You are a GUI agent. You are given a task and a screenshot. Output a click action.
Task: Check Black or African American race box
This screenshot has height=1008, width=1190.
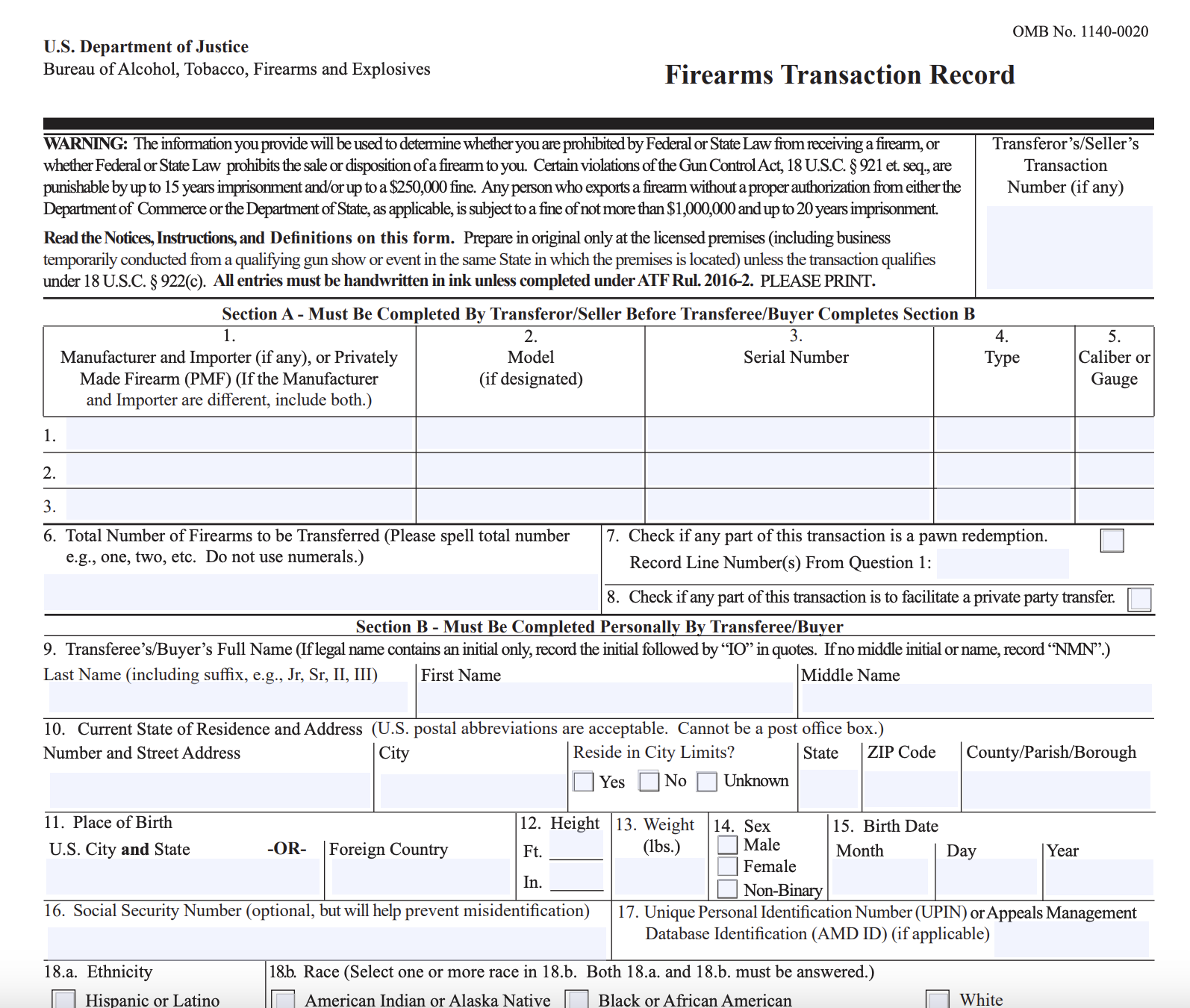coord(577,1000)
